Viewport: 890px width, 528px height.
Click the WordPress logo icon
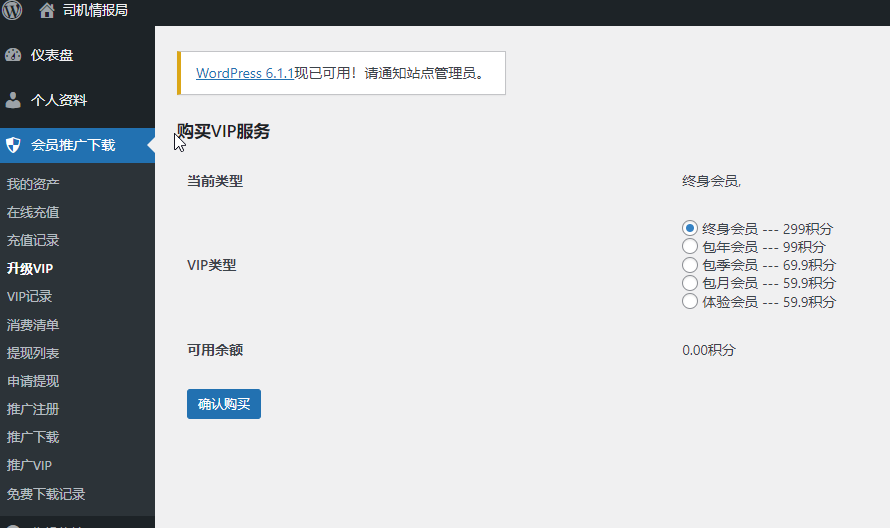(12, 10)
